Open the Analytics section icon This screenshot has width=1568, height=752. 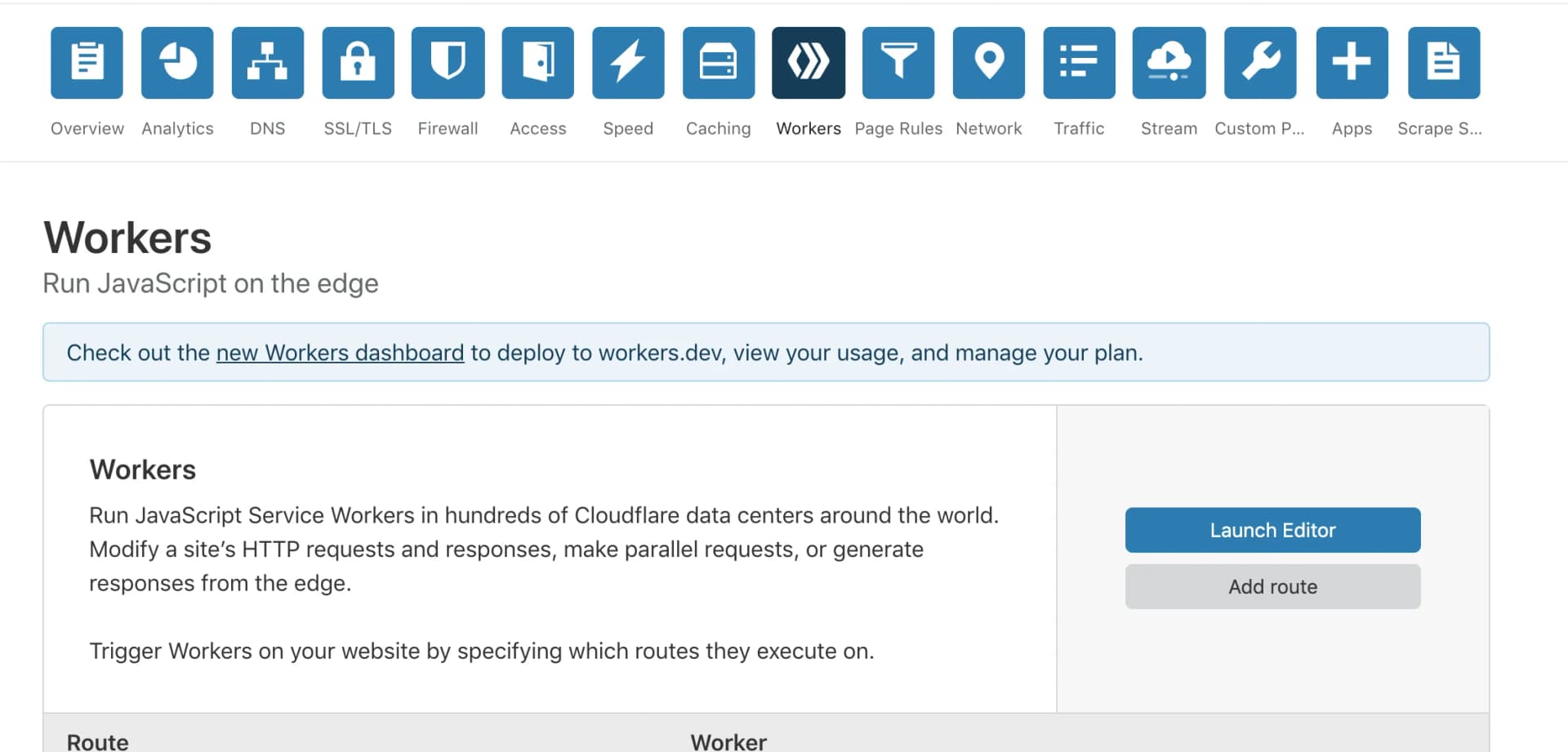coord(176,62)
